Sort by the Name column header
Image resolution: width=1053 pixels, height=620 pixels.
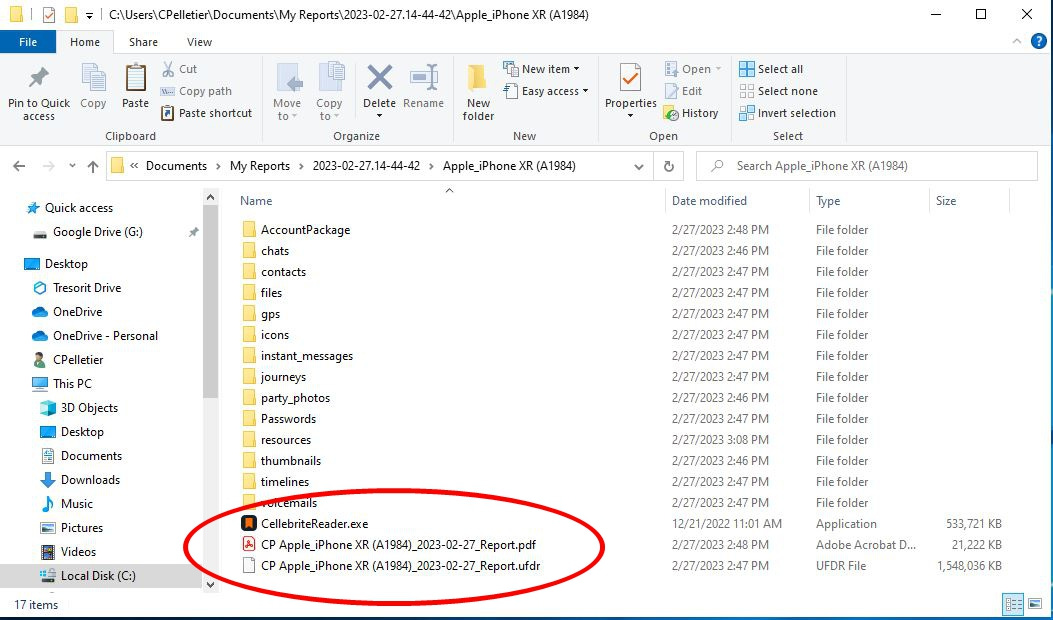257,200
